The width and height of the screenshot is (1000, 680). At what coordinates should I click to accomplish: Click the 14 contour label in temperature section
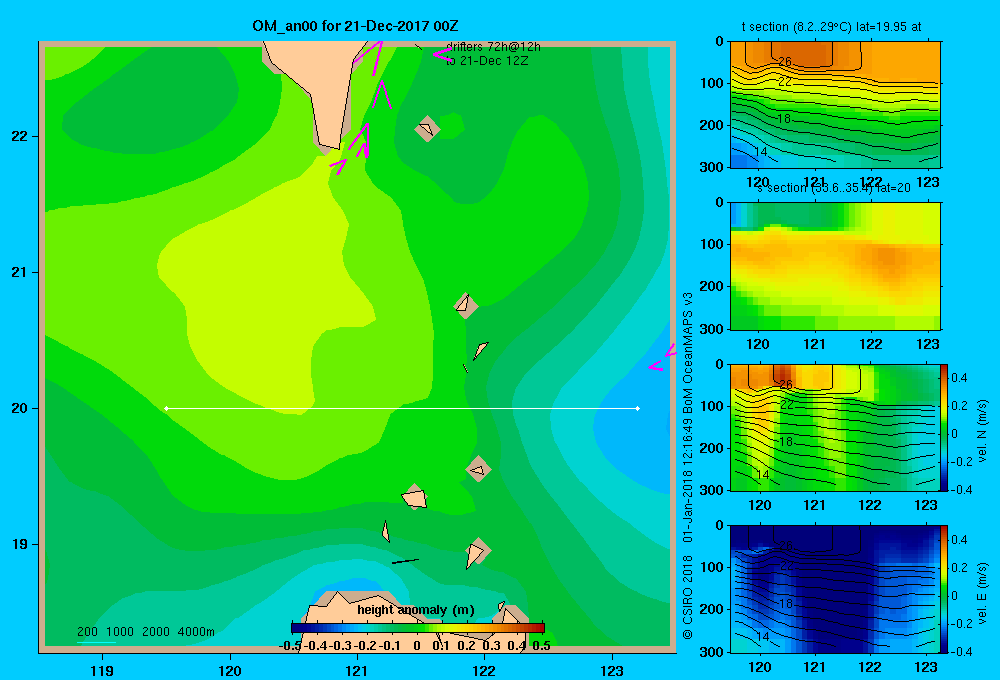point(761,151)
